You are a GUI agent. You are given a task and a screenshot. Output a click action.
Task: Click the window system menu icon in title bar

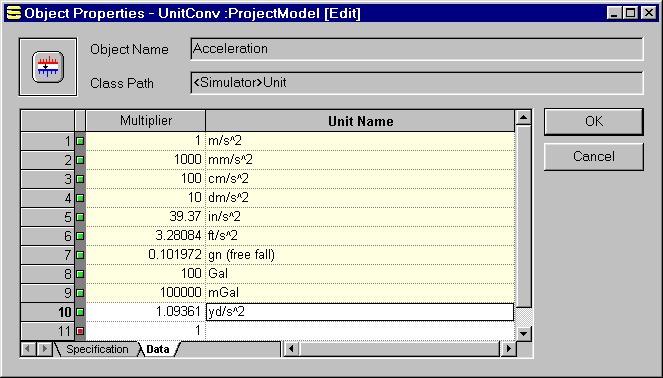14,13
